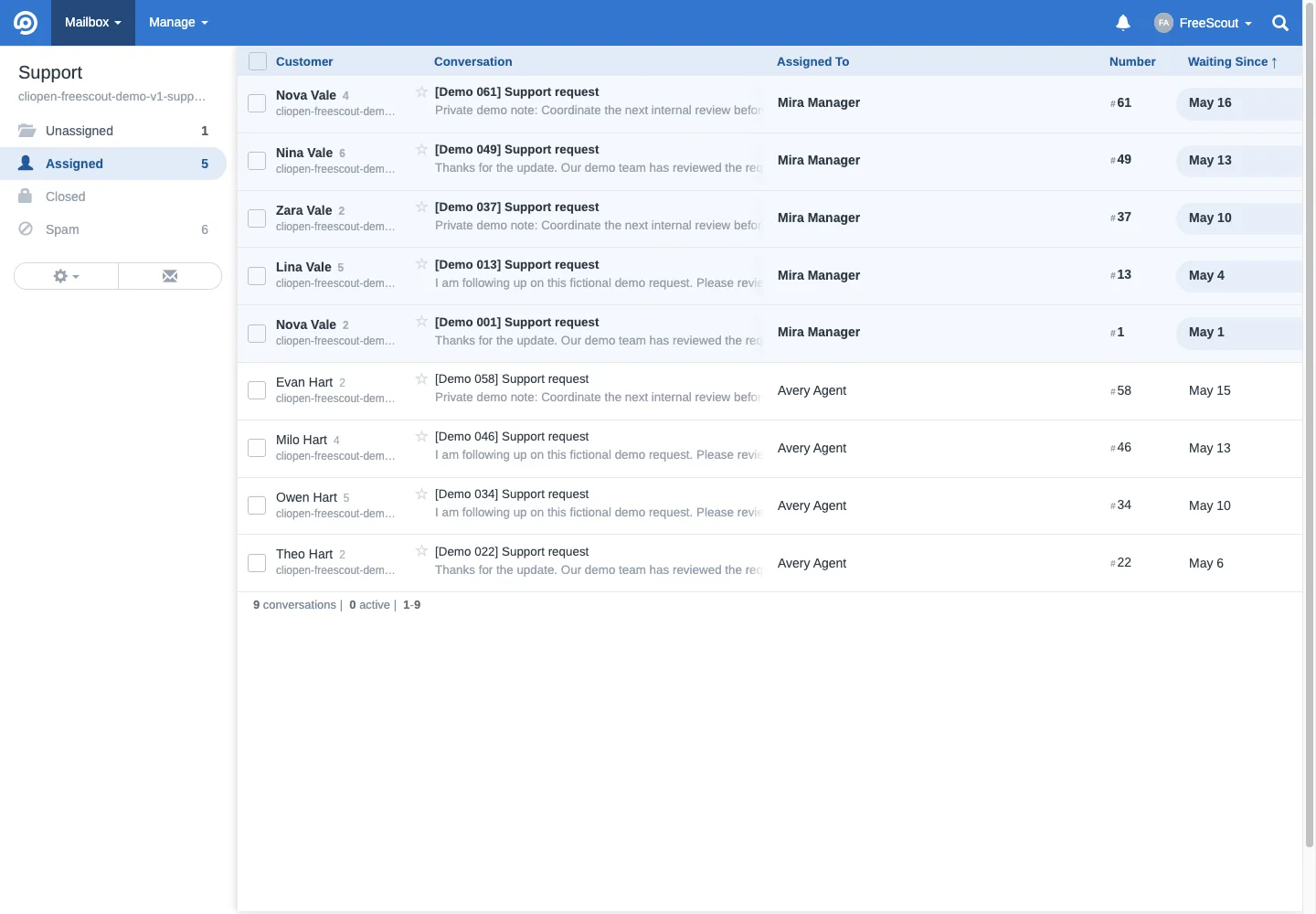Screen dimensions: 1316x914
Task: Click the FreeScout logo icon
Action: (x=26, y=23)
